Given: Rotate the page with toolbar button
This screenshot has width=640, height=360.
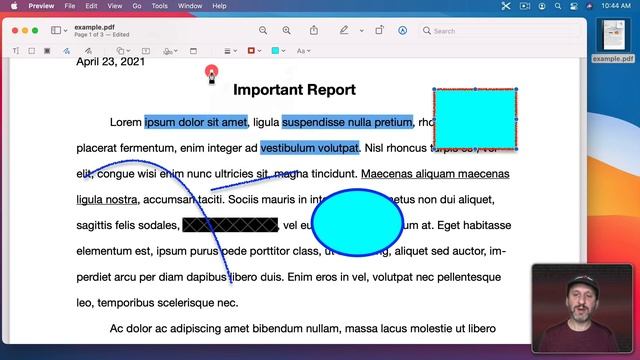Looking at the screenshot, I should click(379, 30).
